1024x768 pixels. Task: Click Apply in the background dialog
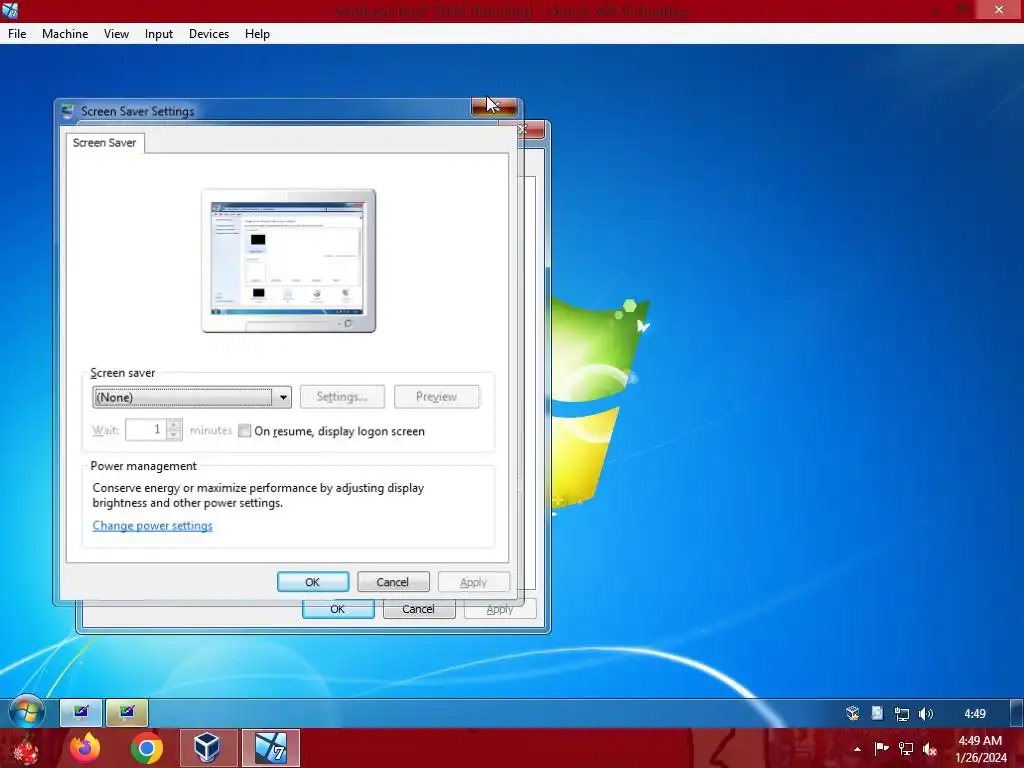(x=500, y=609)
